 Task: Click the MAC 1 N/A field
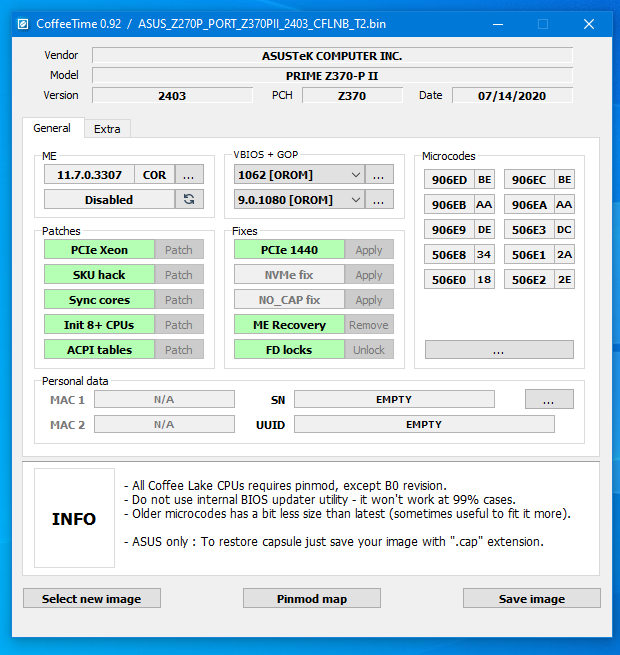(x=164, y=399)
